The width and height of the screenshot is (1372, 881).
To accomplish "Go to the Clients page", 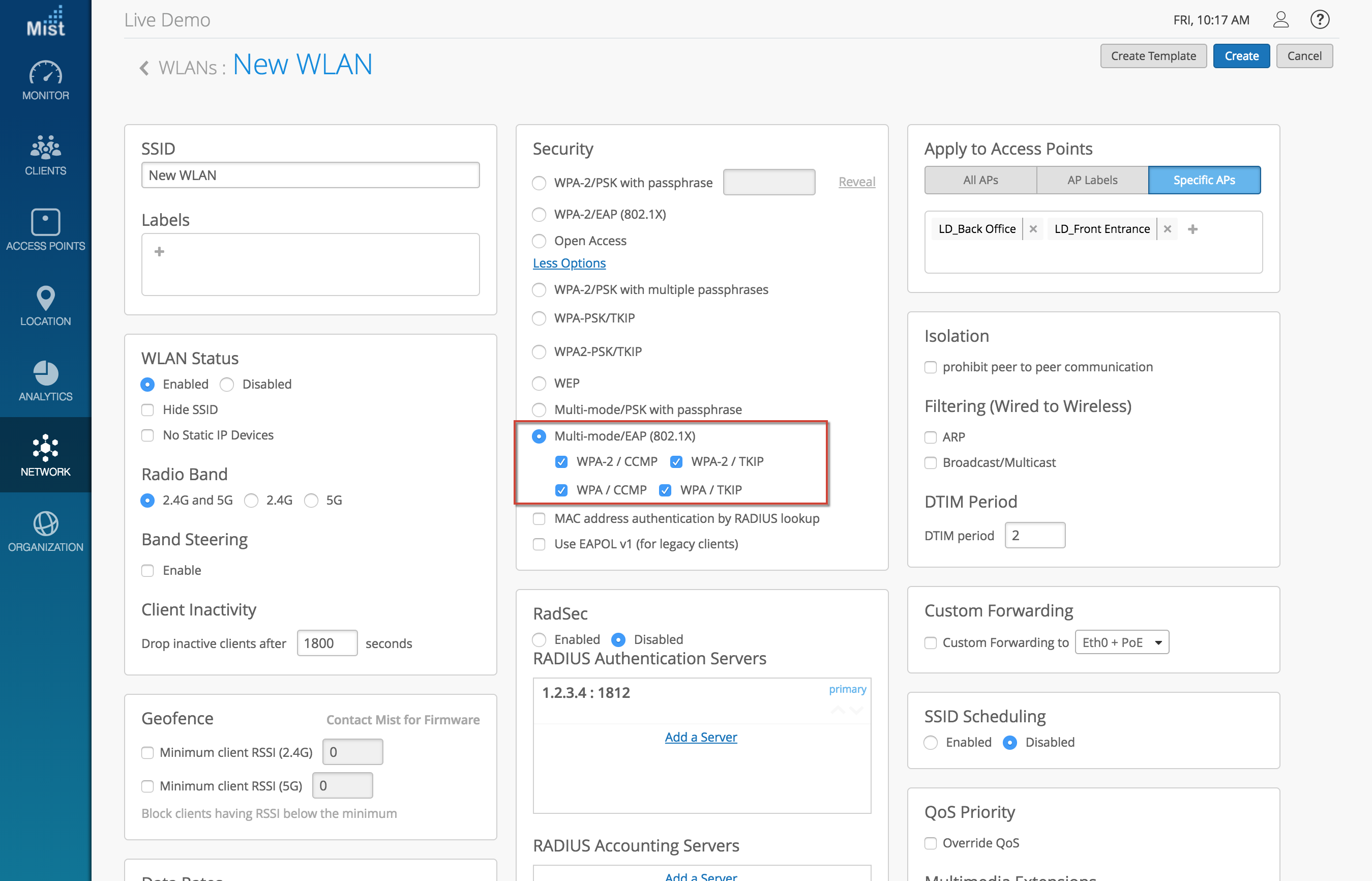I will (x=45, y=156).
